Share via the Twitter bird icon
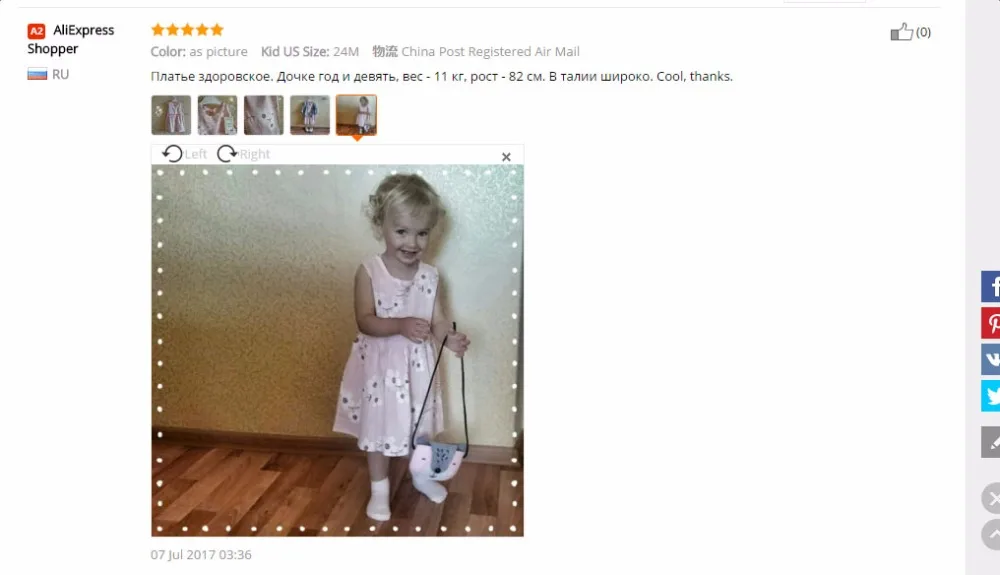This screenshot has height=575, width=1000. (990, 396)
